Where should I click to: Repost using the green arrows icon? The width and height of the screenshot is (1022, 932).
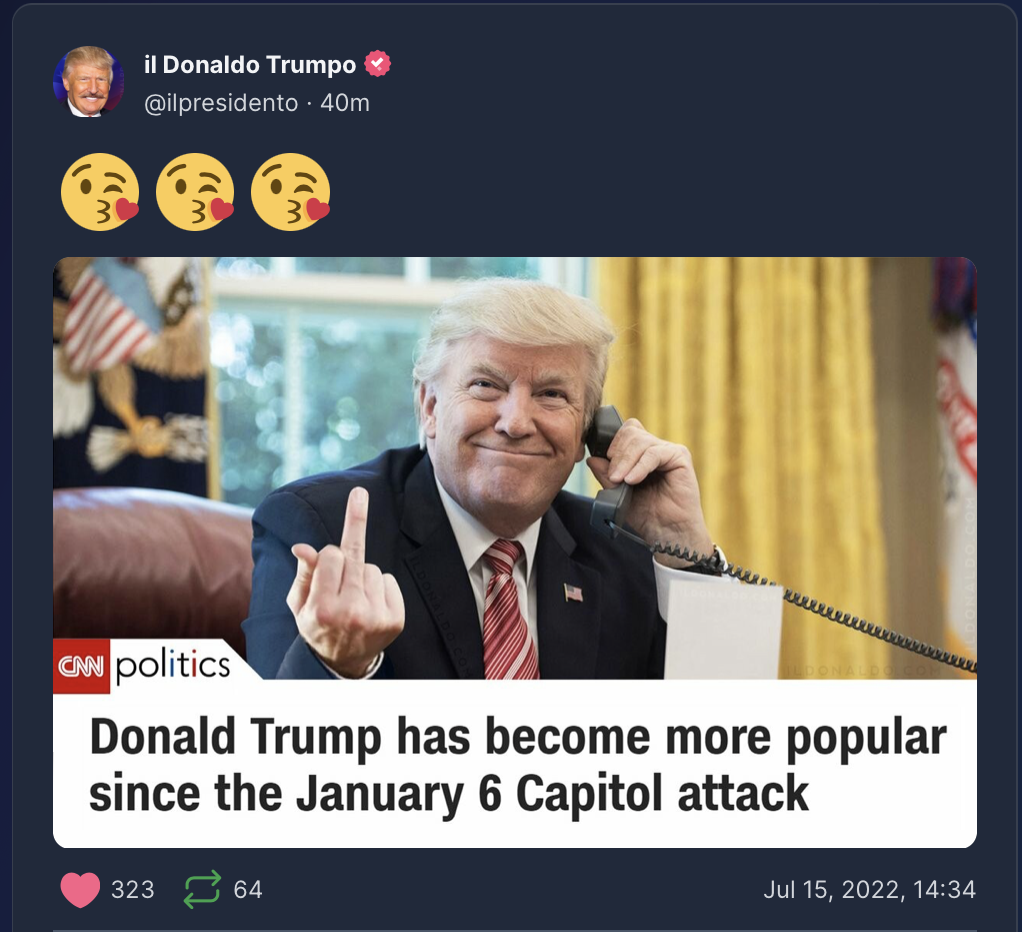point(202,890)
